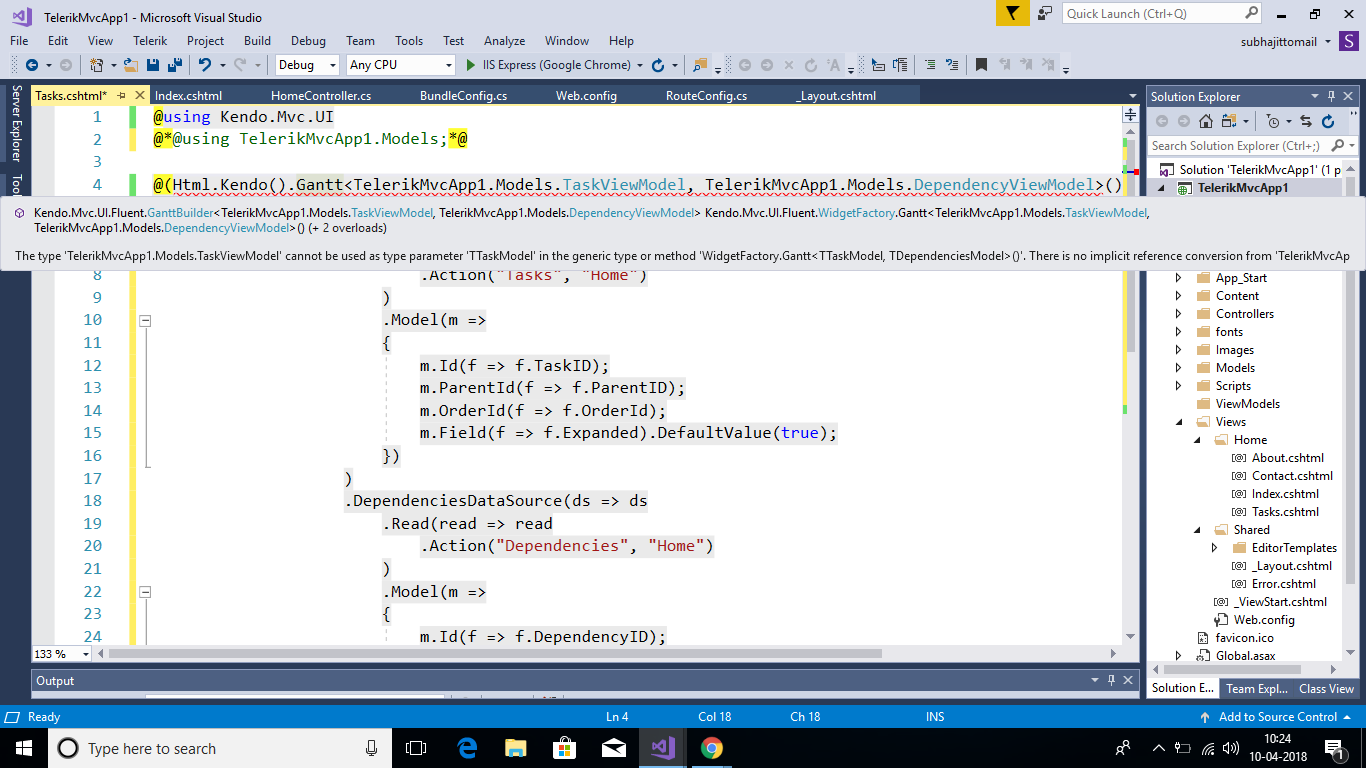Click the Navigate Backward arrow icon
1366x768 pixels.
click(31, 65)
